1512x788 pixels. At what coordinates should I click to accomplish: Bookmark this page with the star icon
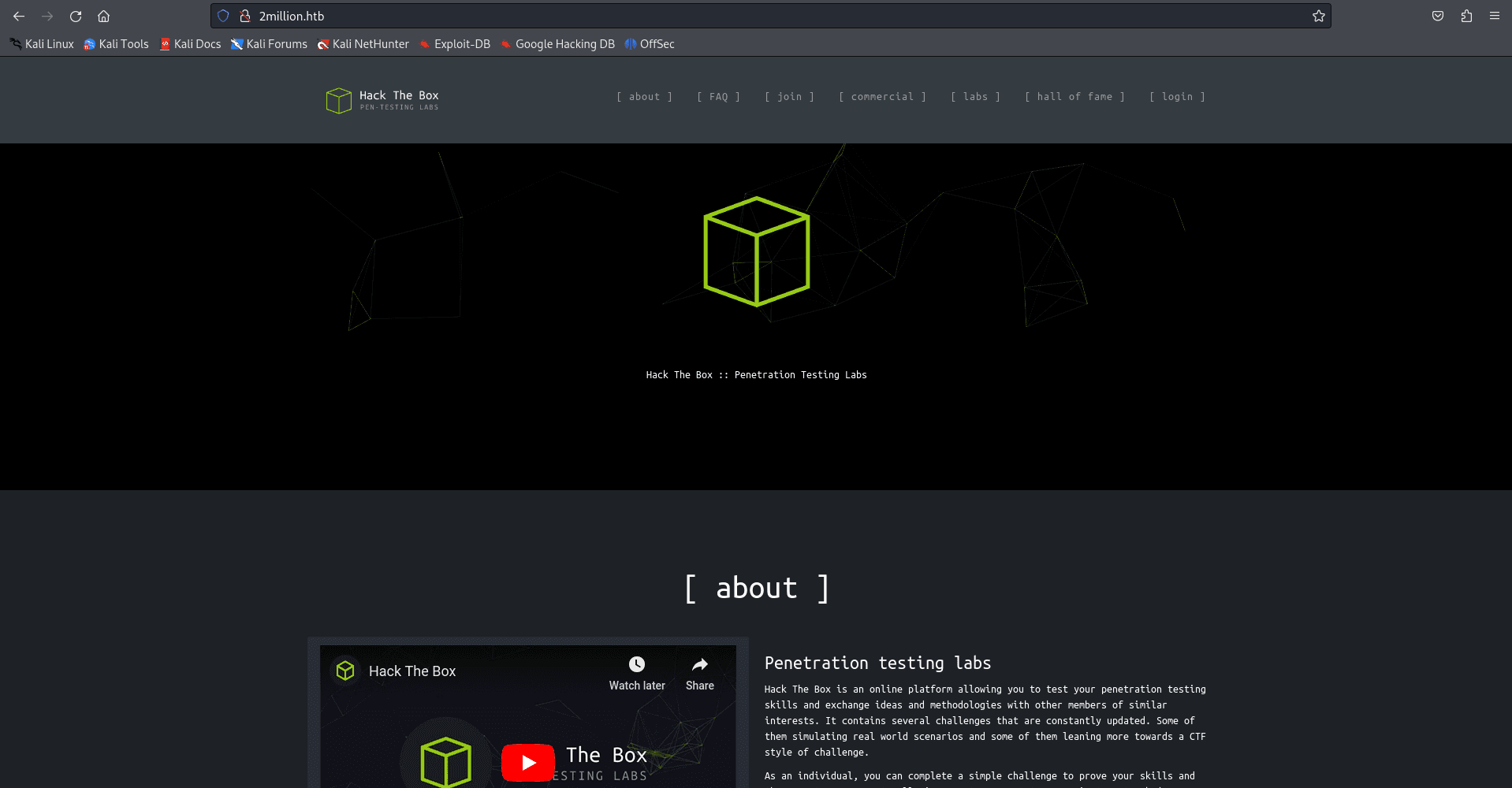[1318, 16]
